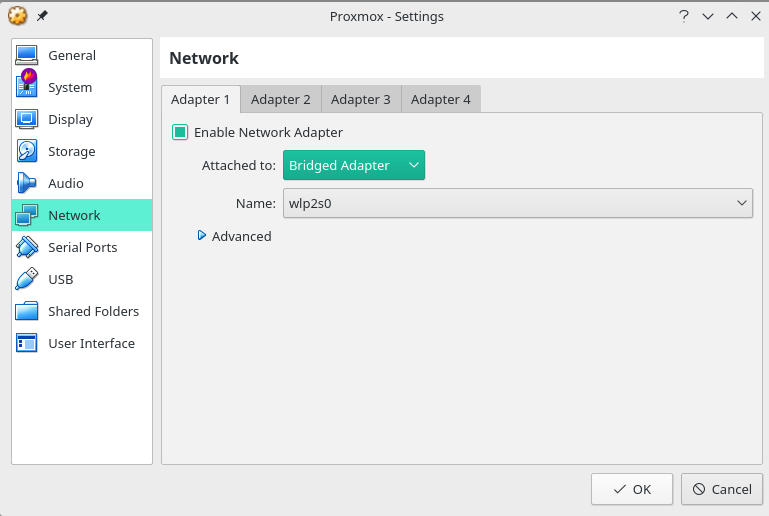This screenshot has width=769, height=516.
Task: Open the General settings monitor icon
Action: [x=26, y=55]
